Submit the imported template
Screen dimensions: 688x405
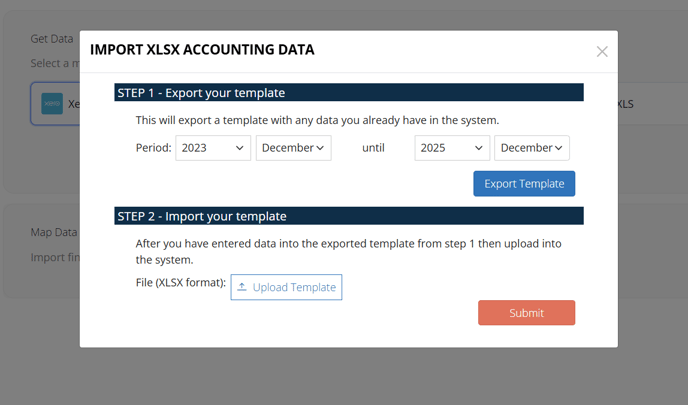526,313
